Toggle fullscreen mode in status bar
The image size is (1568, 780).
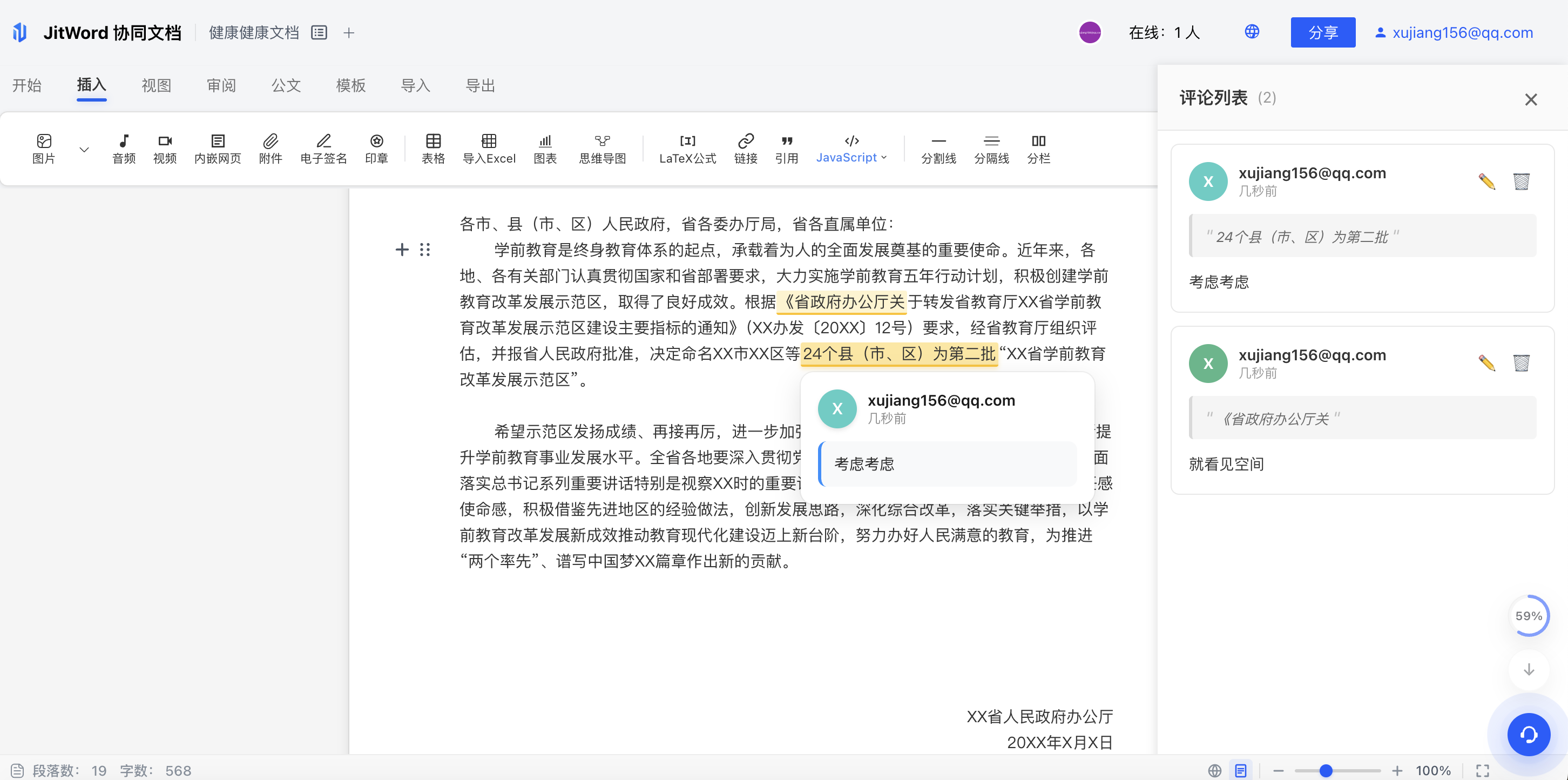click(x=1482, y=770)
